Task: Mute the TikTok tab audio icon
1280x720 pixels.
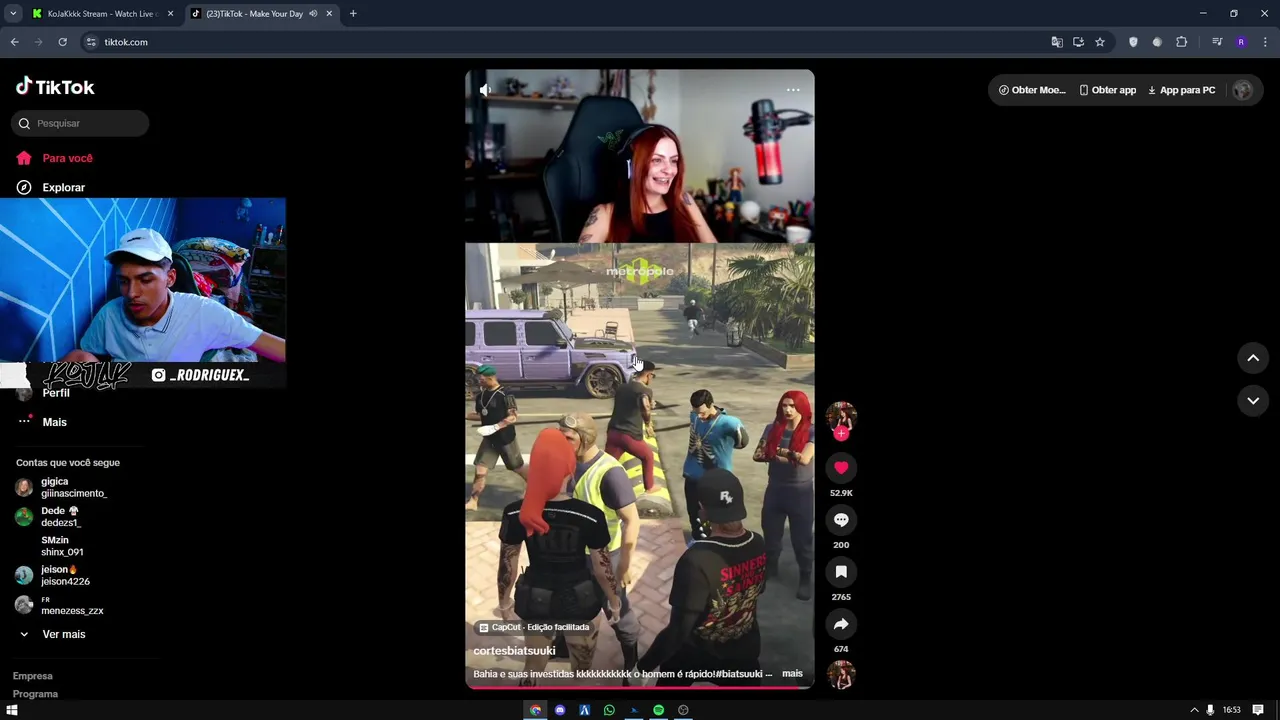Action: pyautogui.click(x=313, y=14)
